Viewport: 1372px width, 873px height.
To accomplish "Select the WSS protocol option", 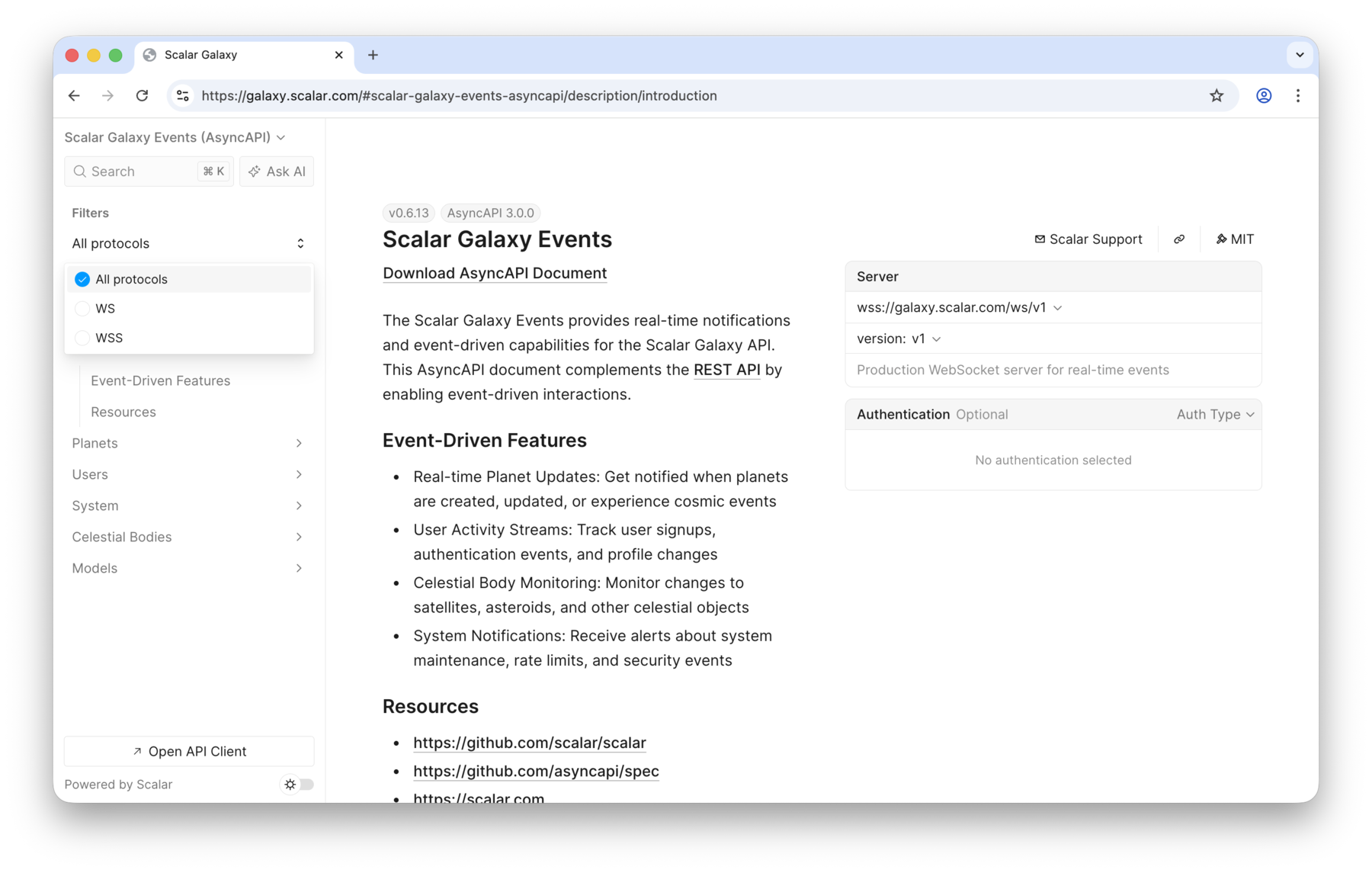I will [189, 338].
